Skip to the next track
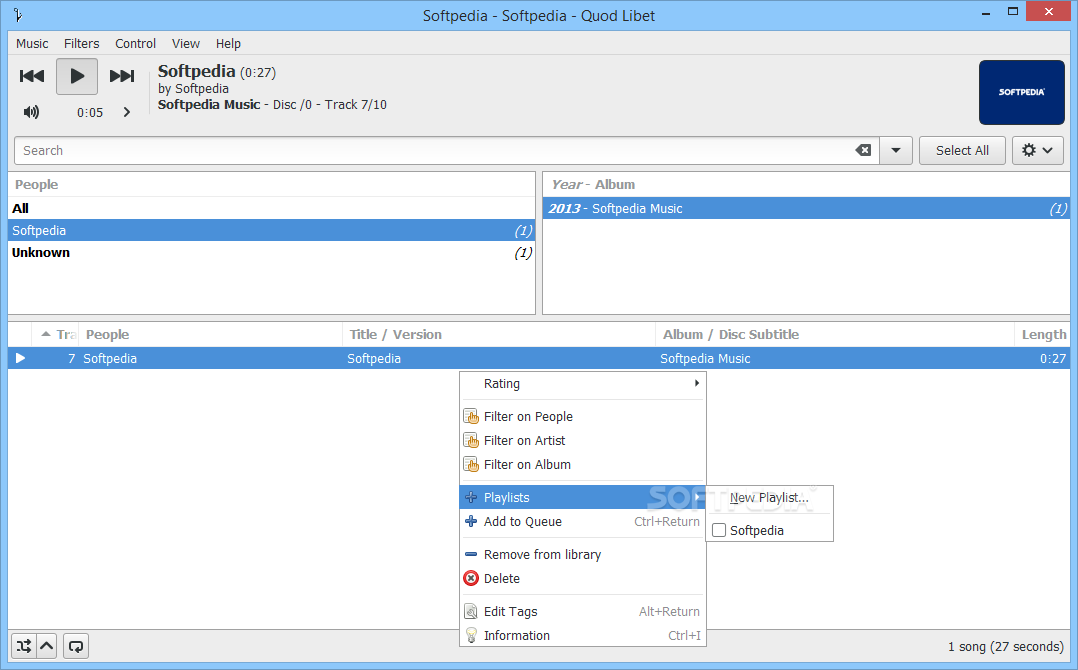The image size is (1078, 670). click(x=122, y=76)
